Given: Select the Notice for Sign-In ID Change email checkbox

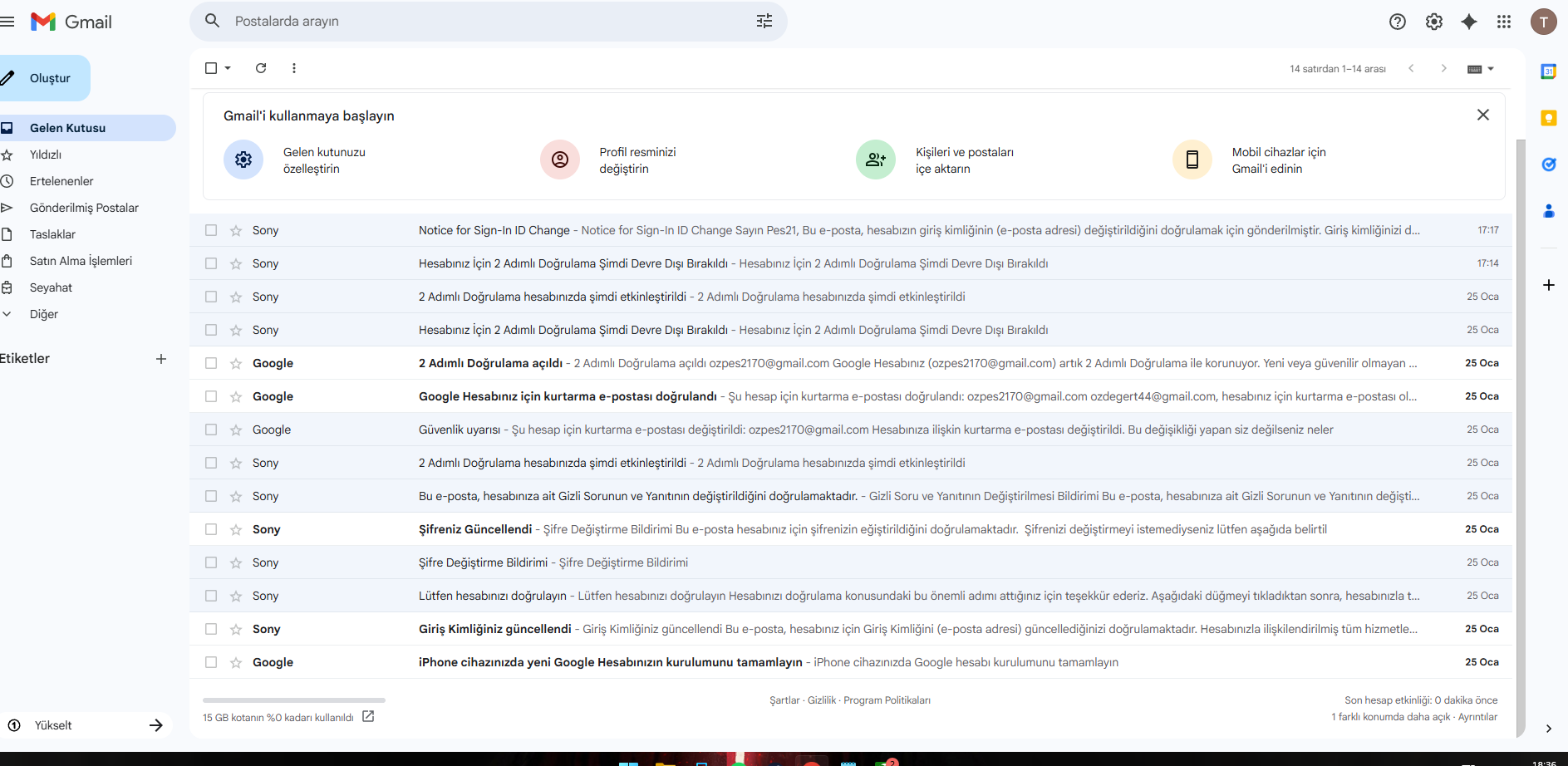Looking at the screenshot, I should [x=211, y=230].
